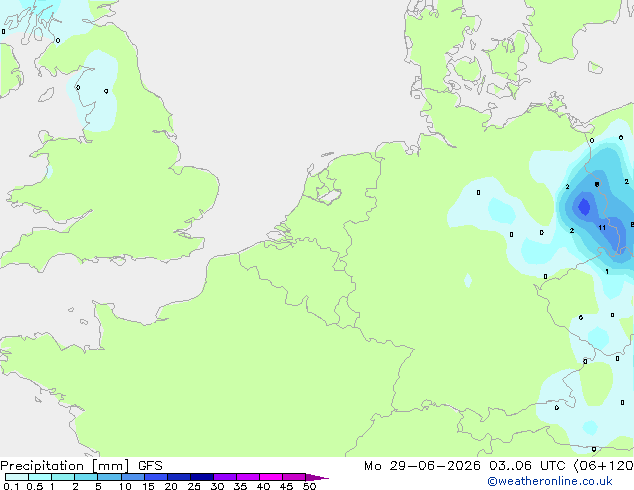Click the legend label "10"
Screen dimensions: 634x490
tap(125, 486)
